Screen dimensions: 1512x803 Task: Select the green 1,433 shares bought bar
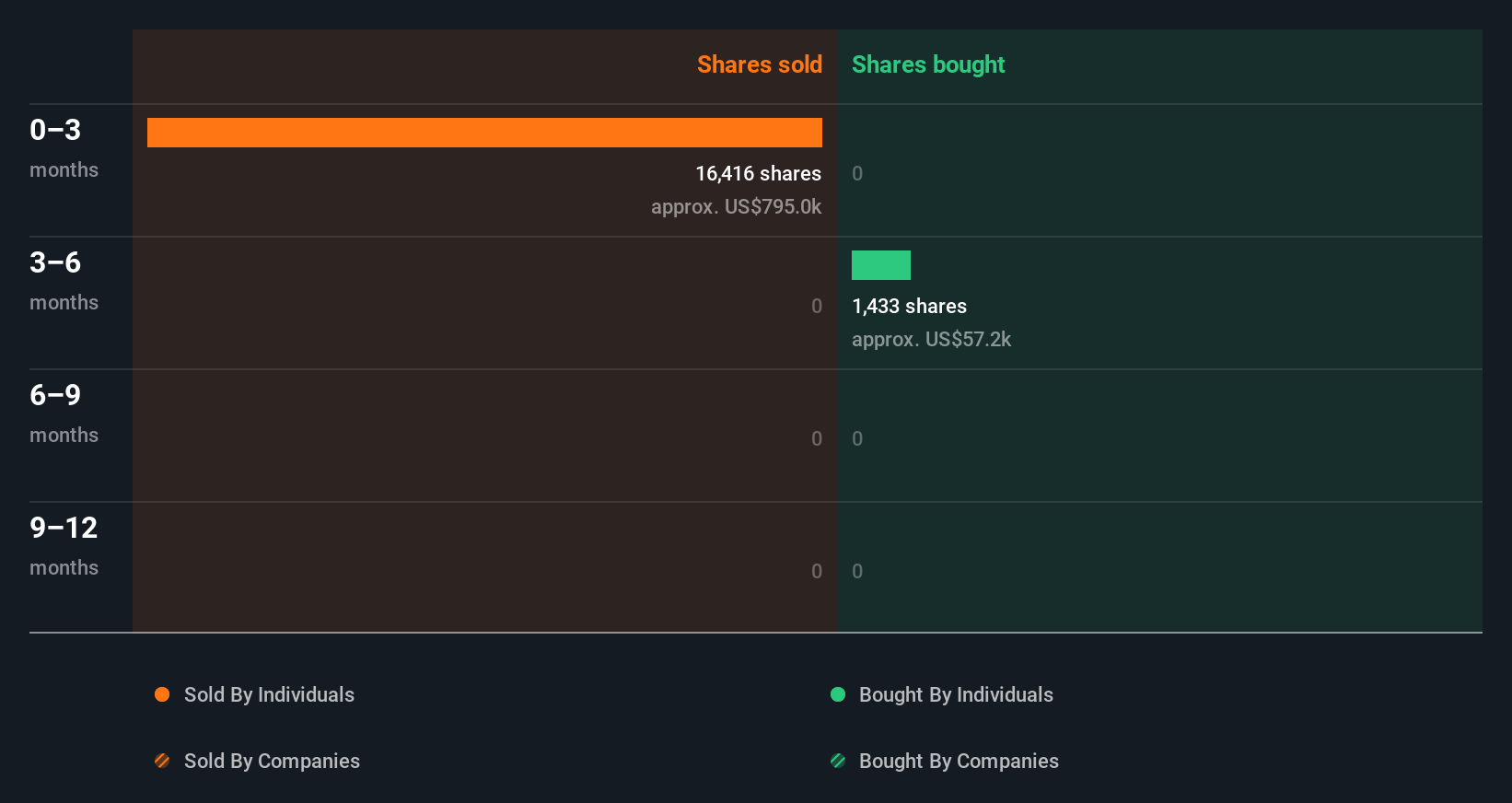point(881,265)
